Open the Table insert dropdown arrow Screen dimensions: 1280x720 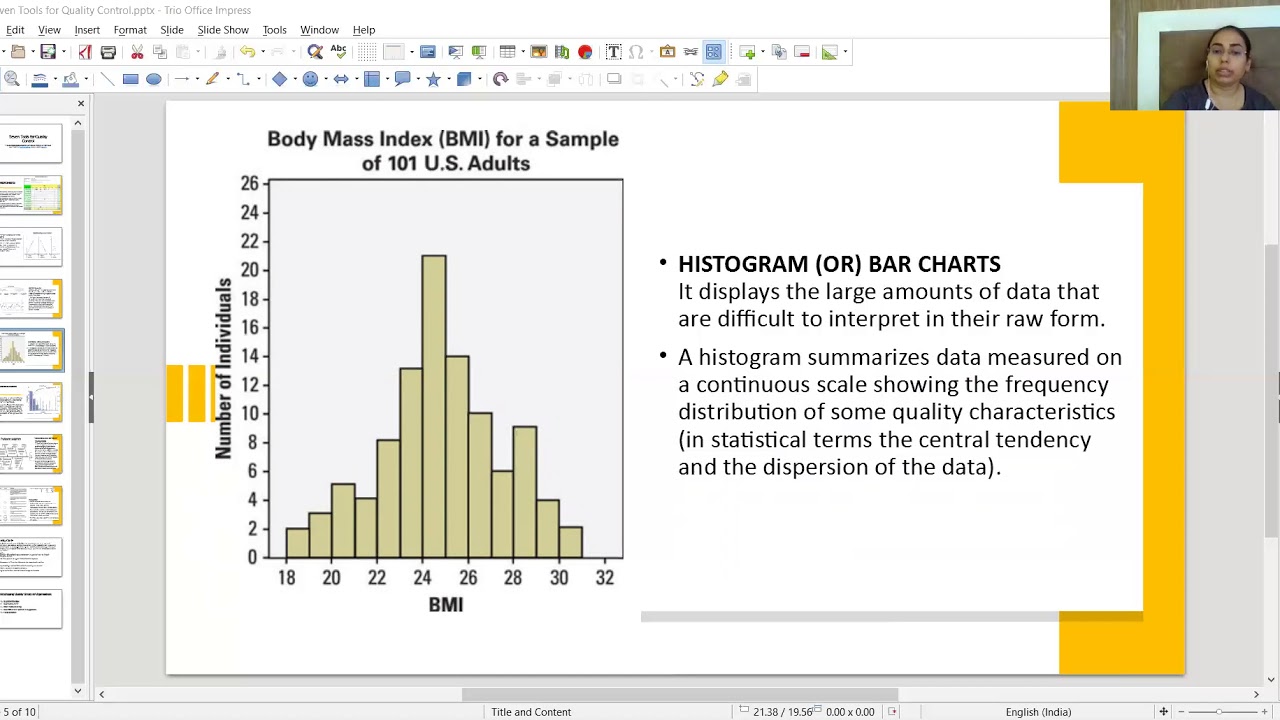[523, 52]
